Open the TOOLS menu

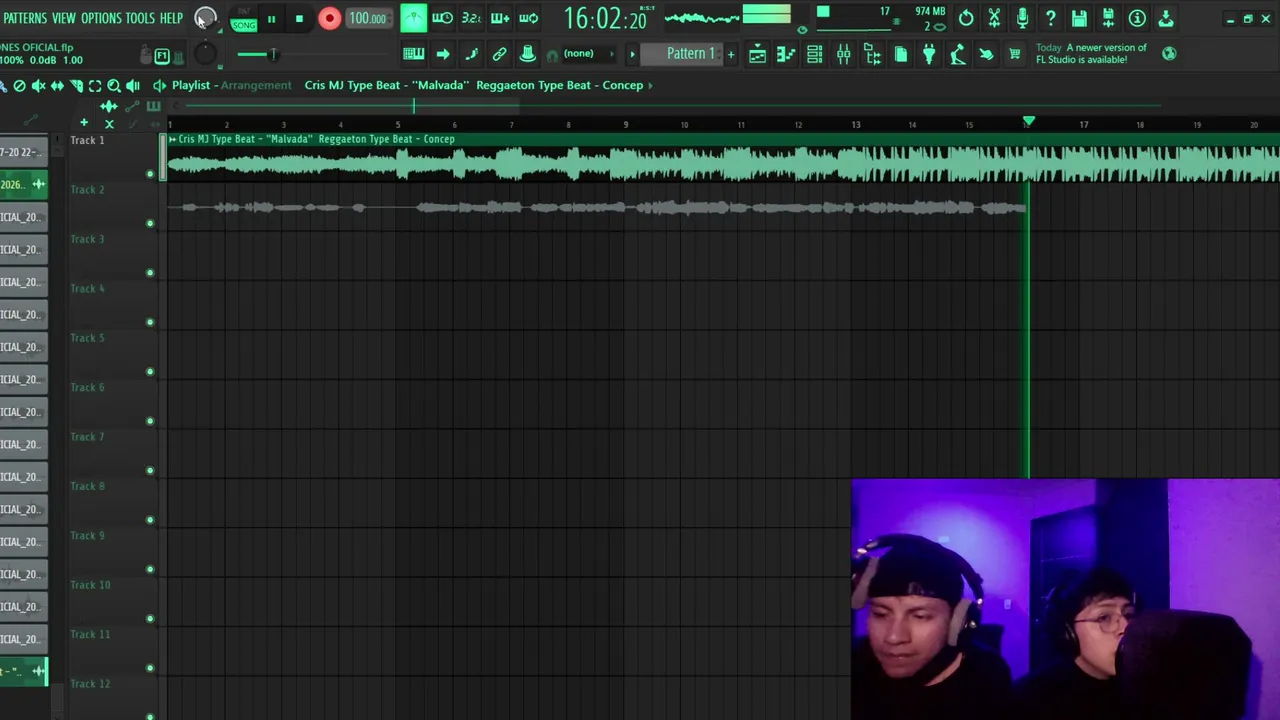tap(140, 18)
